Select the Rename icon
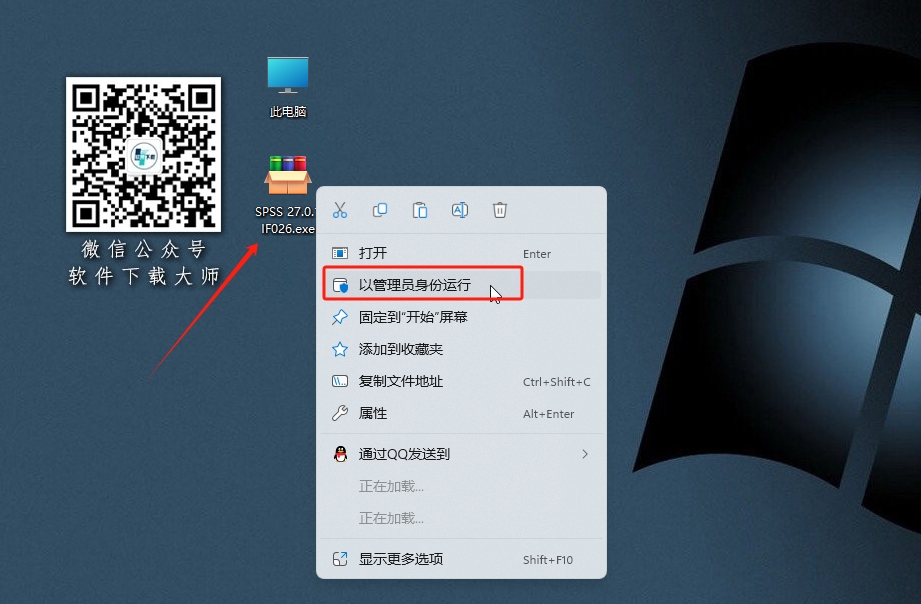921x604 pixels. [459, 210]
